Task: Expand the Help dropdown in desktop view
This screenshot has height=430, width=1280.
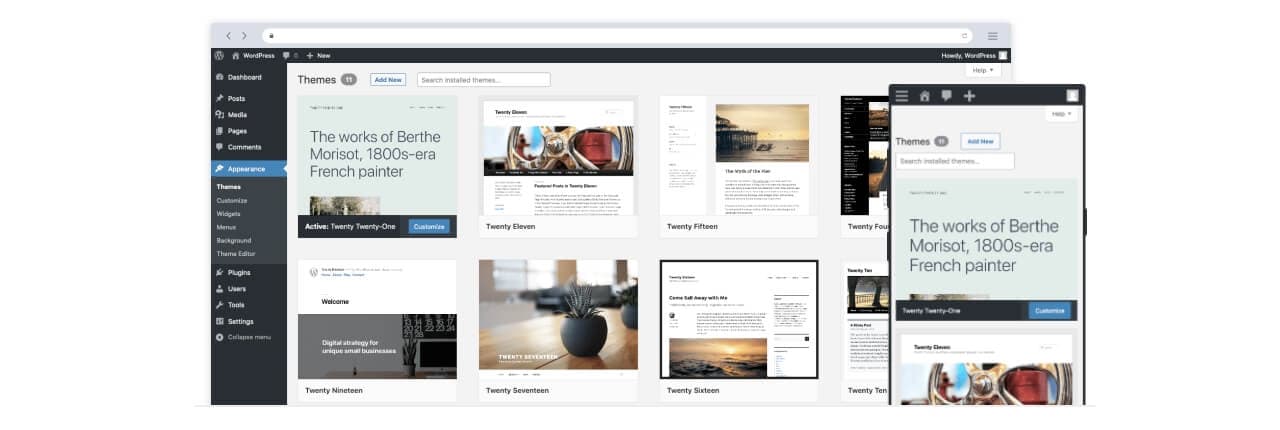Action: [983, 70]
